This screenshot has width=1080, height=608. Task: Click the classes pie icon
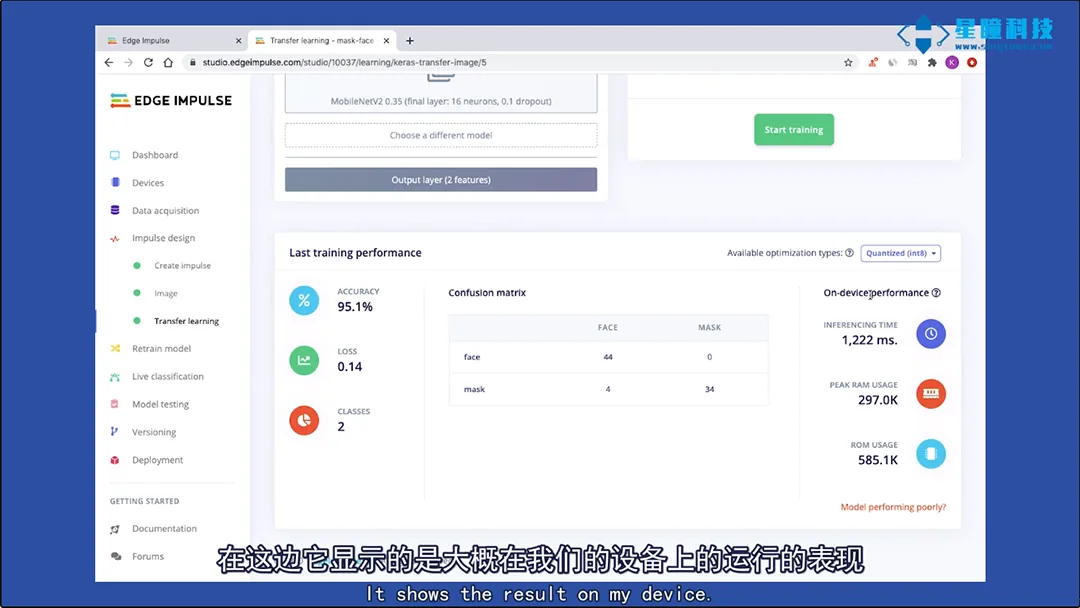tap(304, 420)
